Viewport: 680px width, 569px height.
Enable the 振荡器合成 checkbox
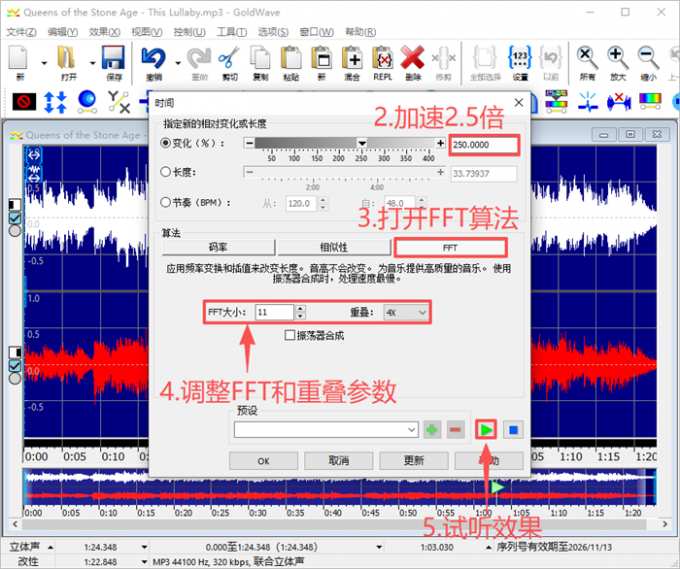(x=290, y=335)
